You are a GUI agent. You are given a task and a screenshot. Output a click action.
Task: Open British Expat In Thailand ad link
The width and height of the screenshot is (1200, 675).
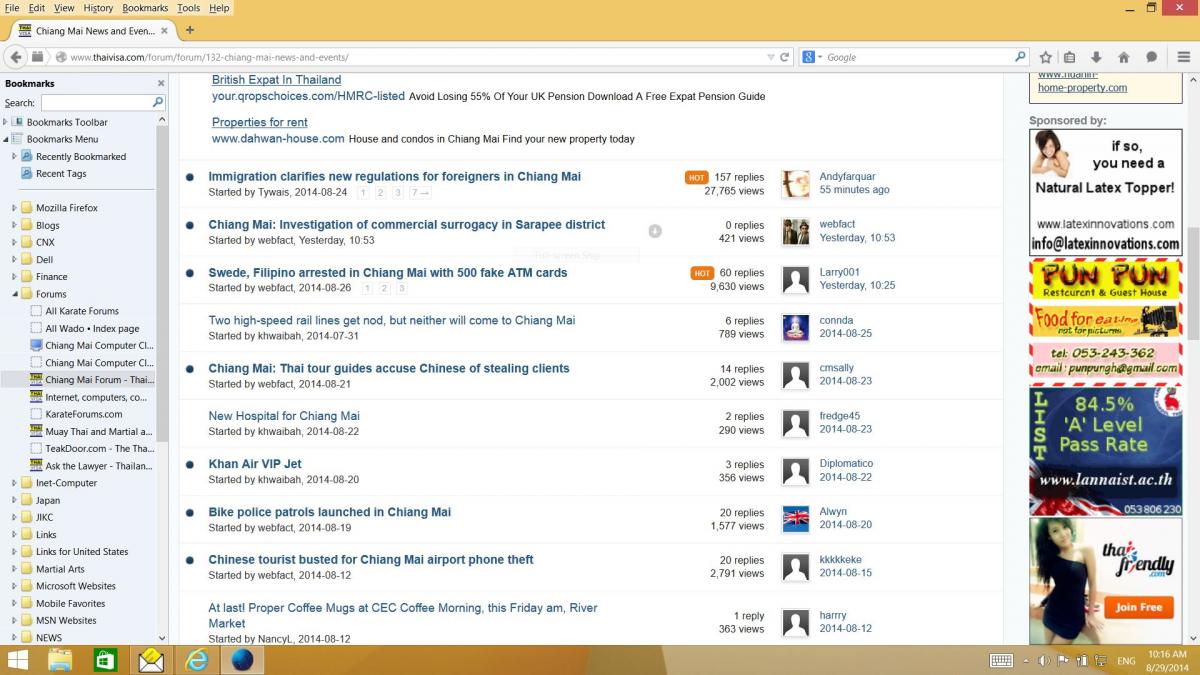coord(276,80)
